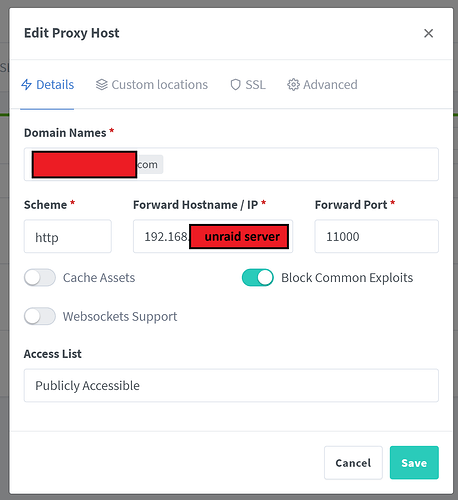The image size is (458, 500).
Task: Switch to the Custom locations tab
Action: [x=152, y=85]
